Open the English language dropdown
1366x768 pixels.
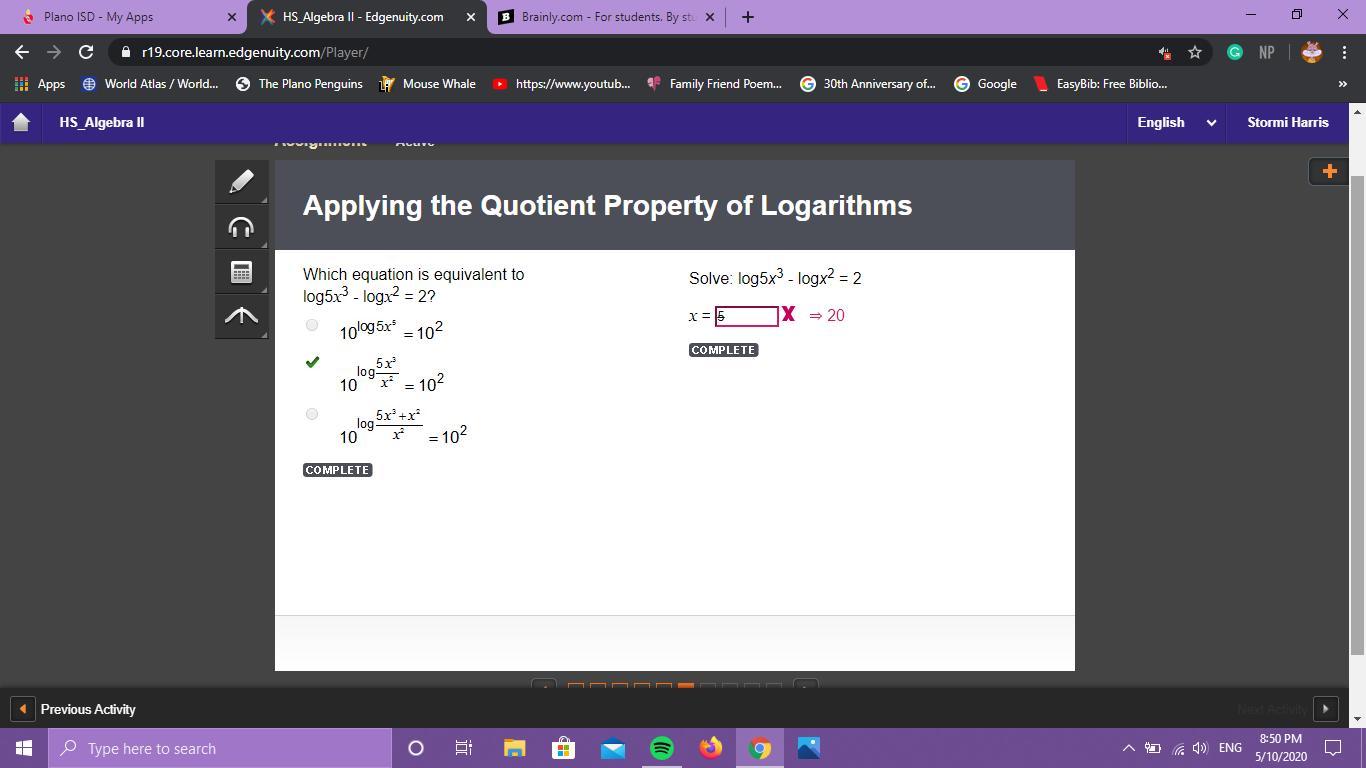point(1176,122)
